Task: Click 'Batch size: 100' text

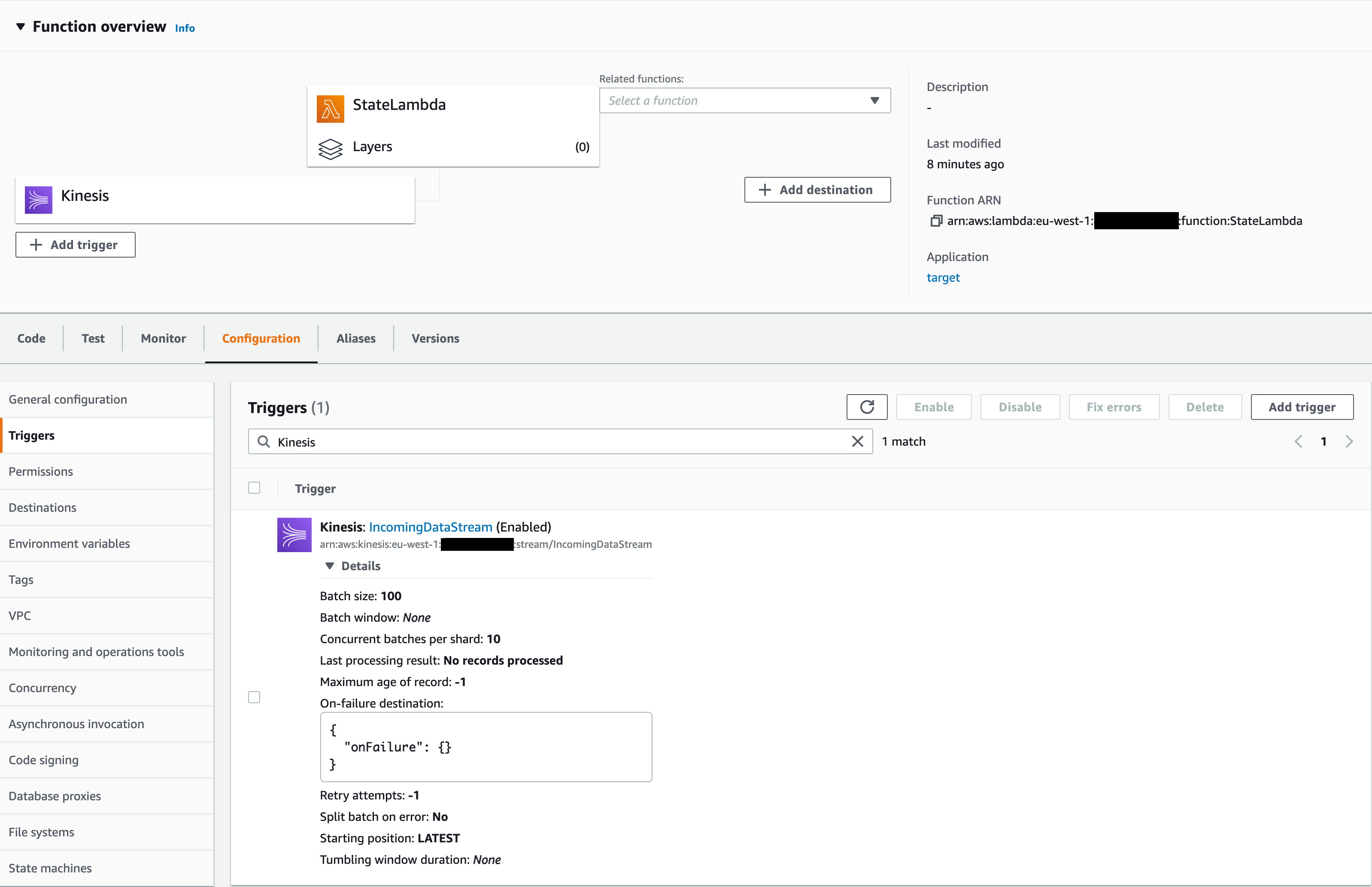Action: [361, 596]
